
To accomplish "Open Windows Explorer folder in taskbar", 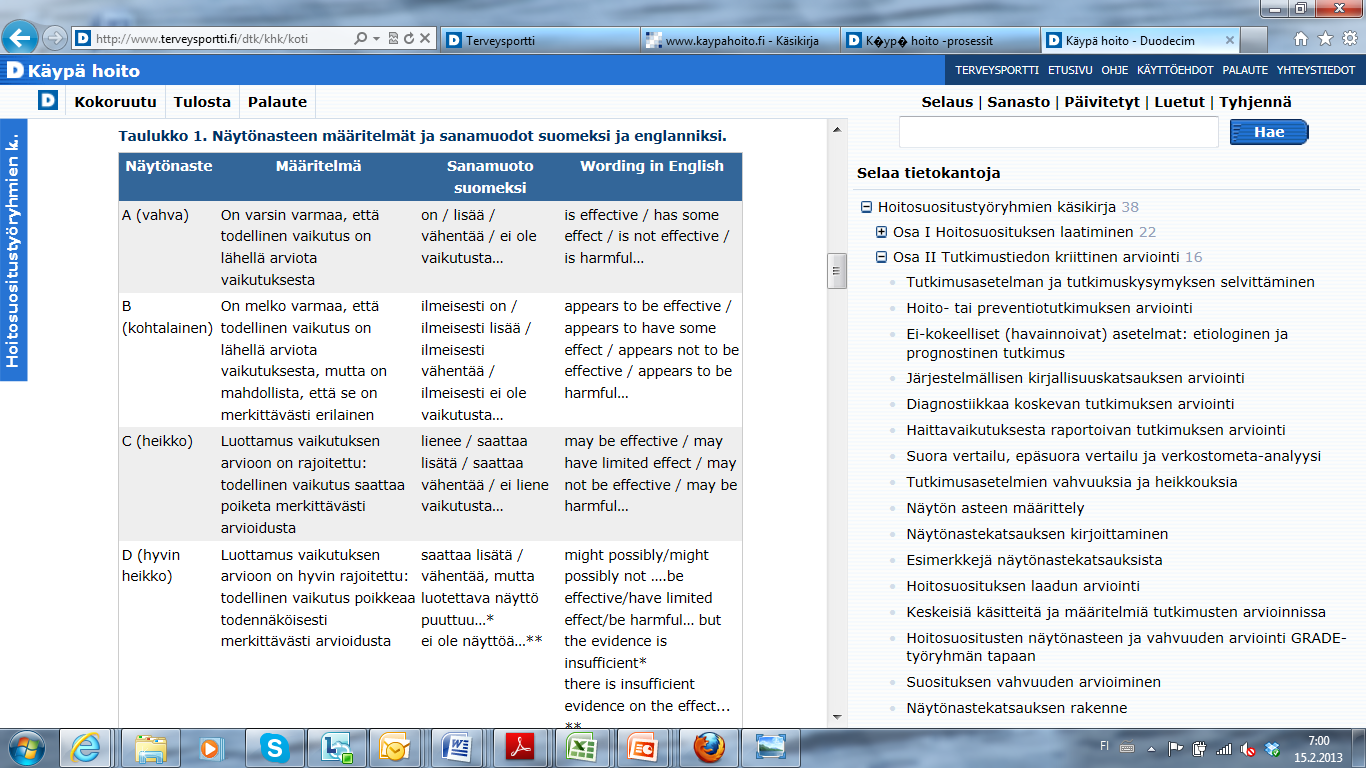I will 151,747.
